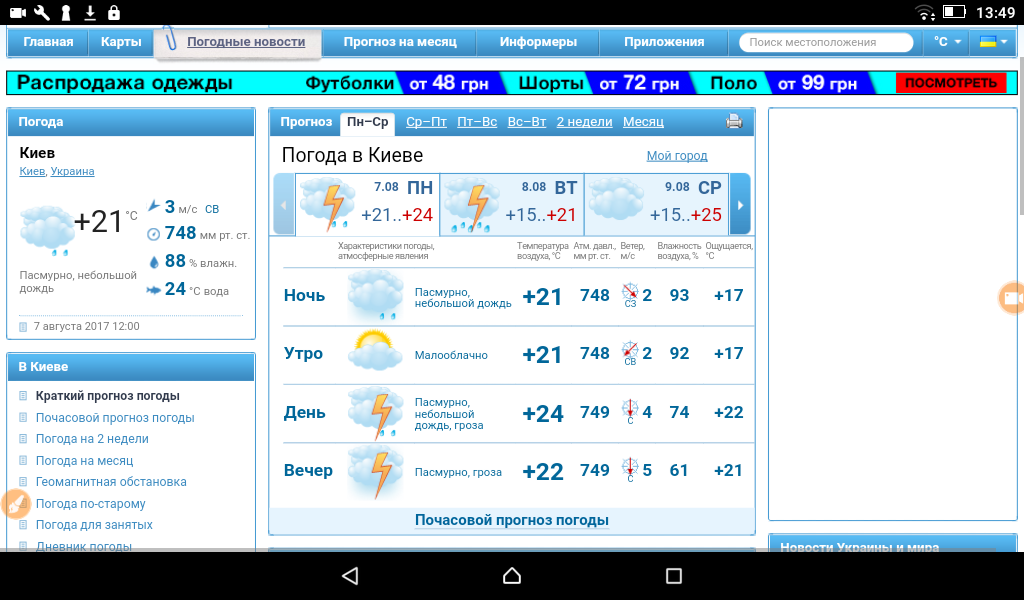This screenshot has height=600, width=1024.
Task: Click the partly cloudy icon for Утро
Action: click(x=375, y=353)
